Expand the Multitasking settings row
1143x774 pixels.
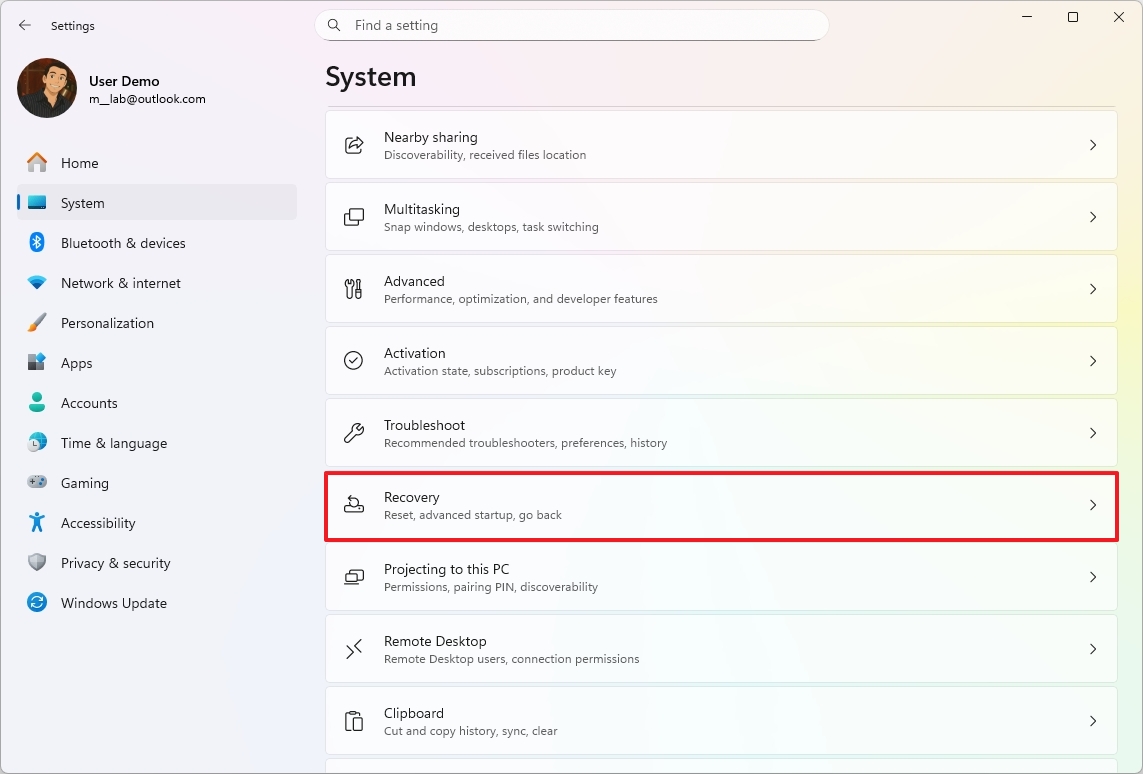pyautogui.click(x=720, y=216)
